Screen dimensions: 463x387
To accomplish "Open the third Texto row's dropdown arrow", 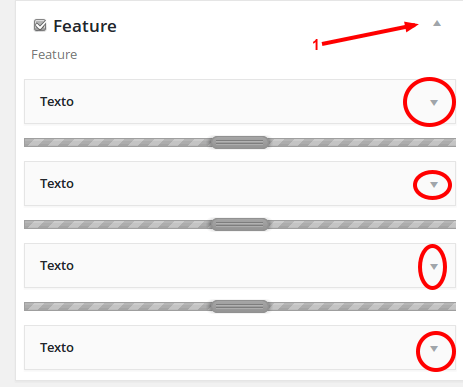I will coord(434,267).
